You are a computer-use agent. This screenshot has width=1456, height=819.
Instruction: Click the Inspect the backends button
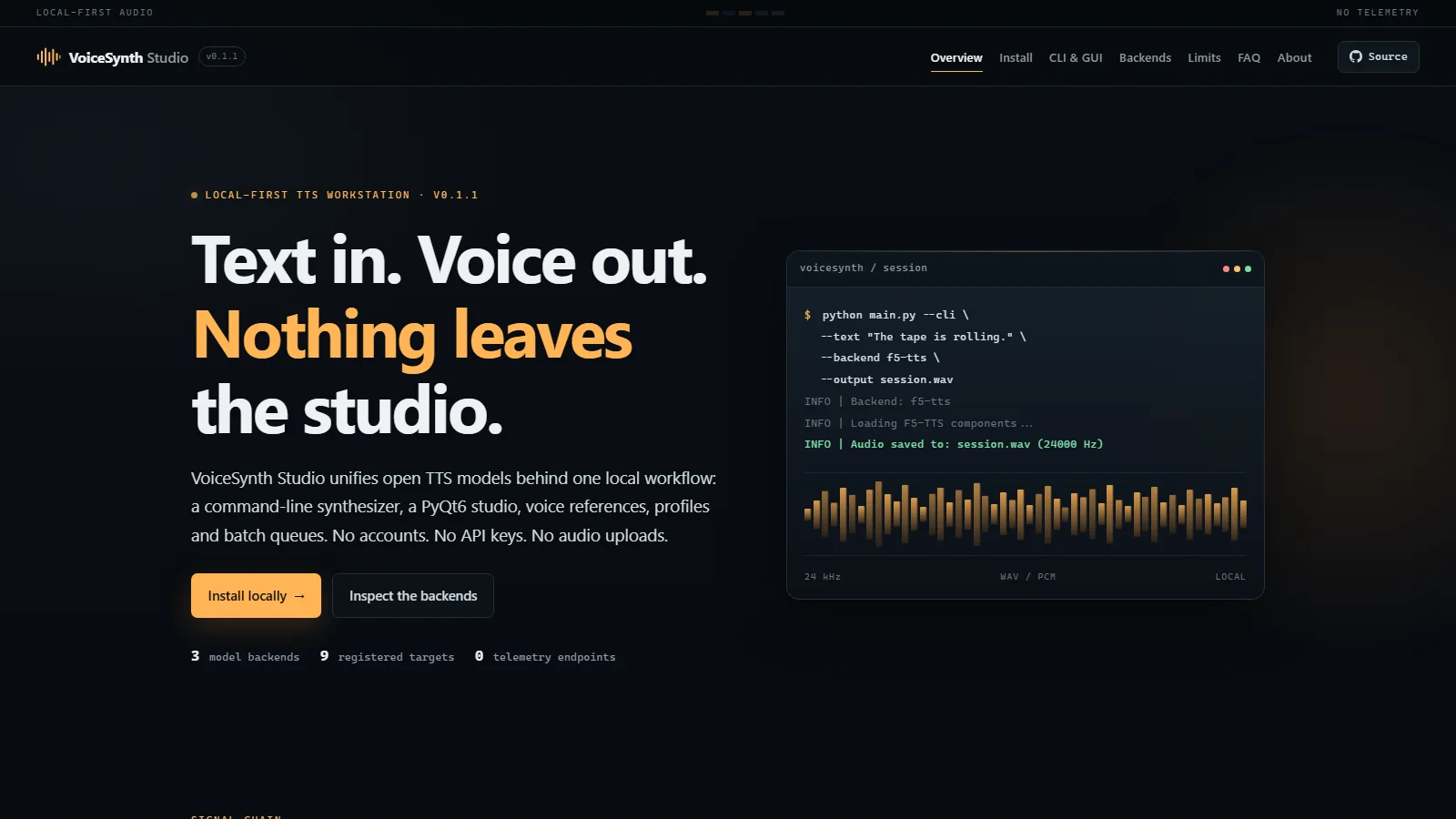tap(413, 596)
